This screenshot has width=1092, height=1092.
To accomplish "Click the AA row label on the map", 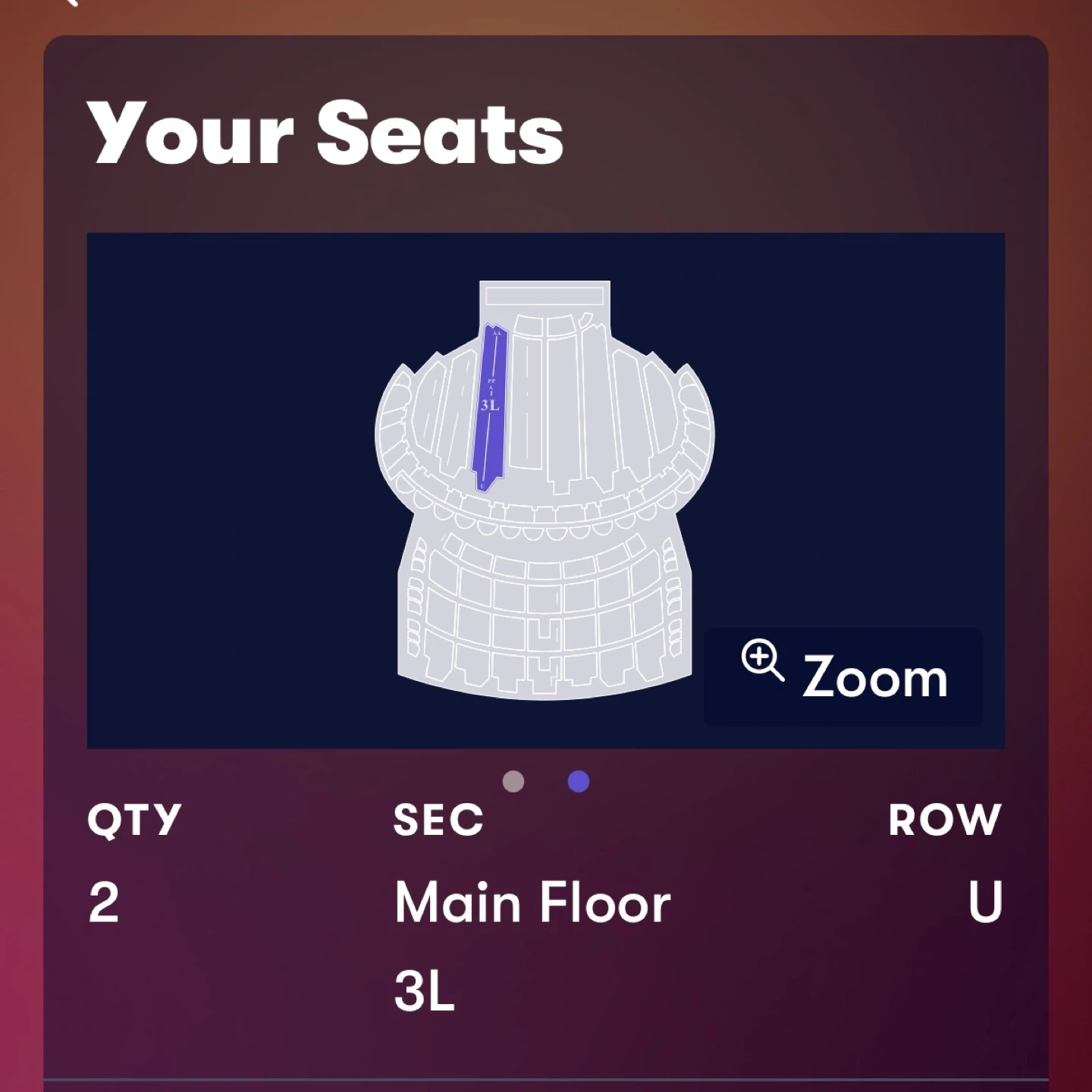I will [497, 333].
